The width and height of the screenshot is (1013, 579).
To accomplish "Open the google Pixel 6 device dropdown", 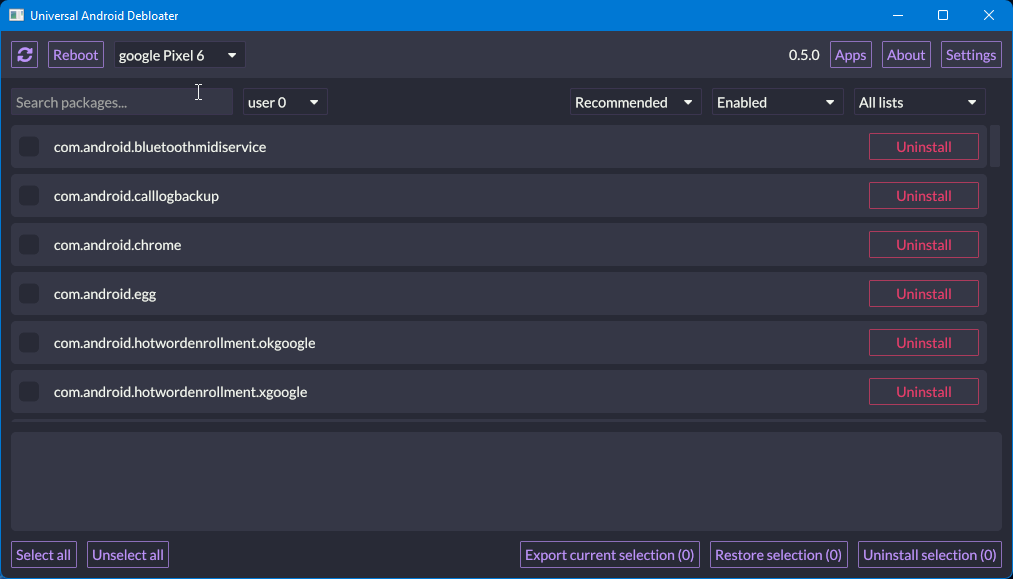I will point(179,55).
